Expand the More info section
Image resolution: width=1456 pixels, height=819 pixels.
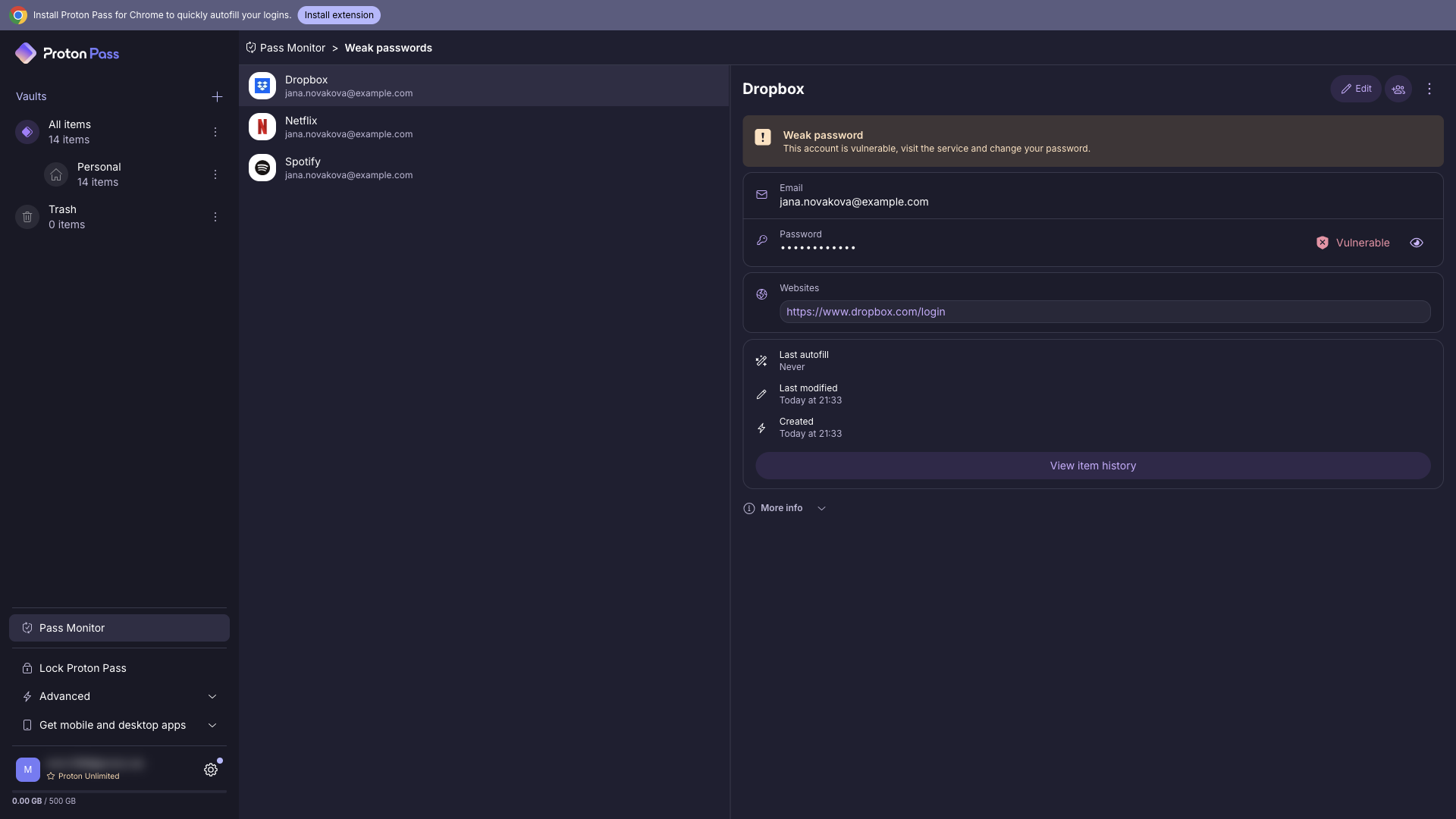785,508
